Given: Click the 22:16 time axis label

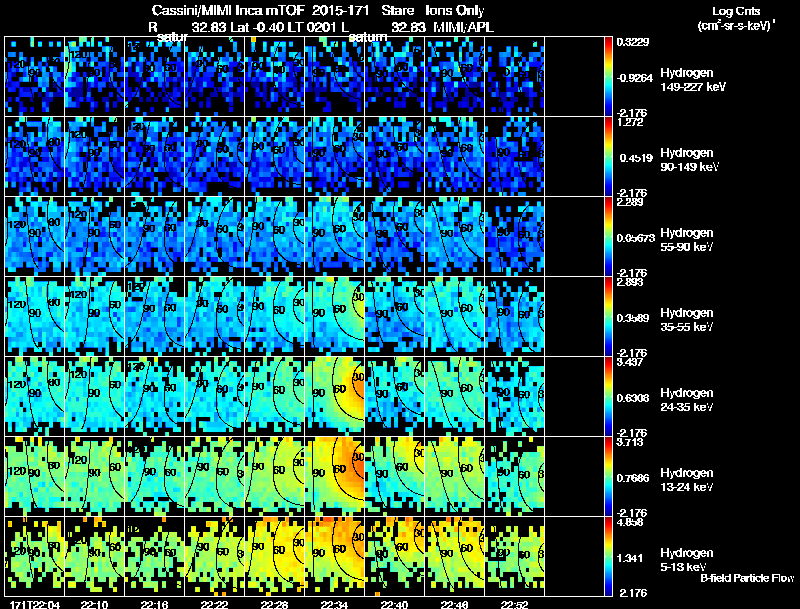Looking at the screenshot, I should (154, 605).
